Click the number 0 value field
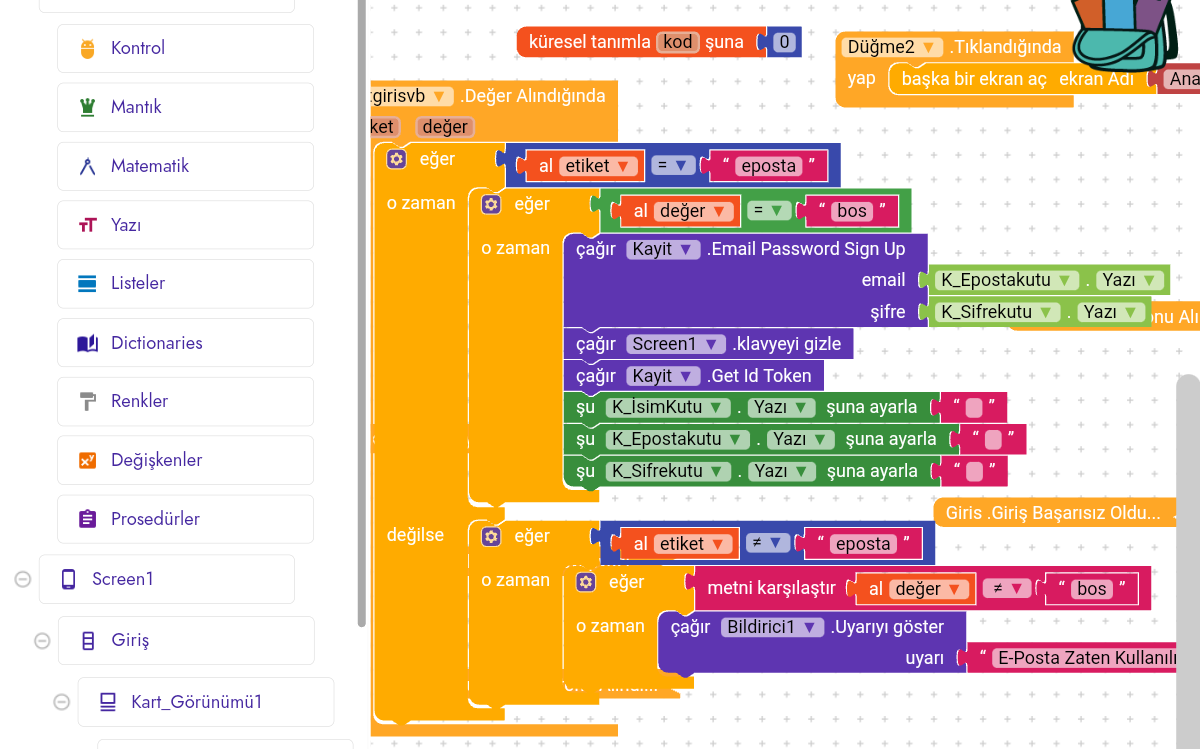1200x749 pixels. [x=785, y=42]
